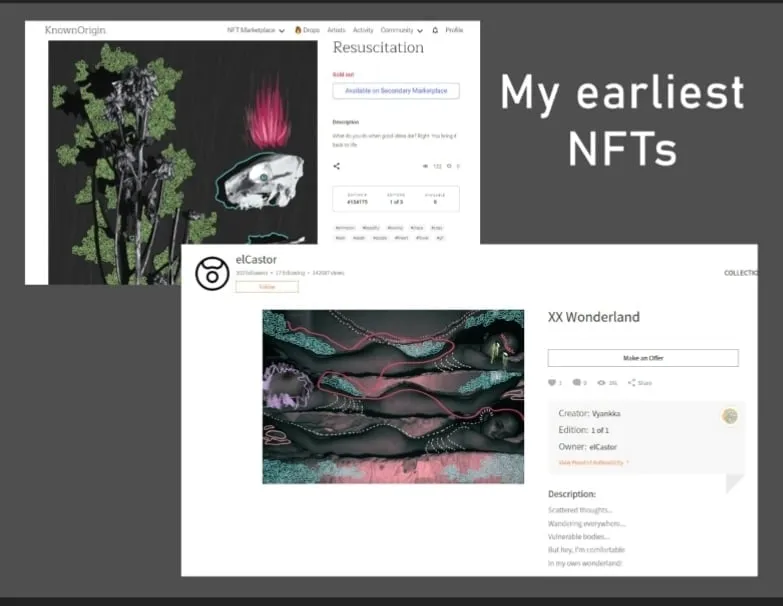Go to the Artists page
Viewport: 783px width, 606px height.
pos(336,30)
